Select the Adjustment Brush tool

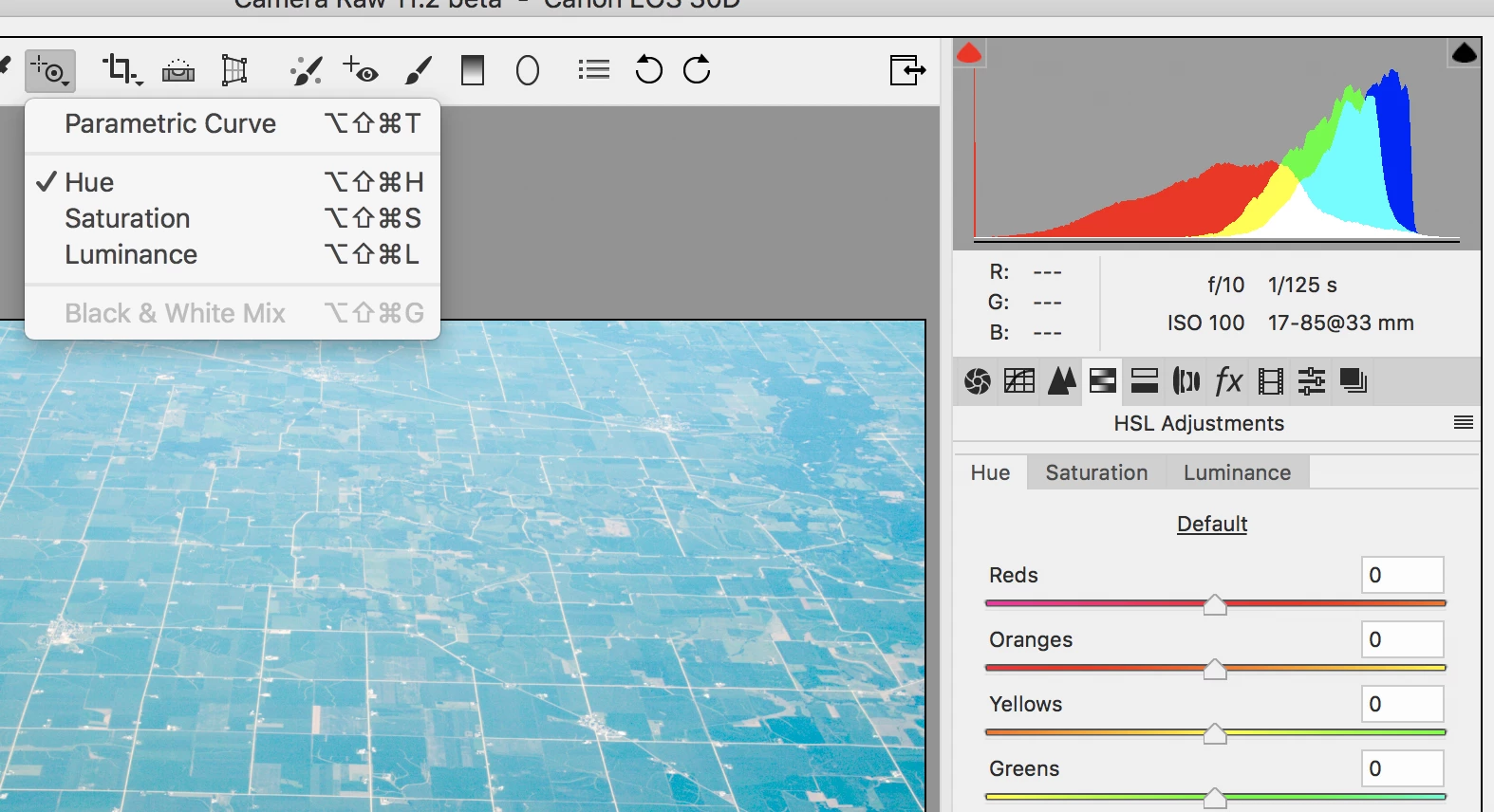pos(419,70)
